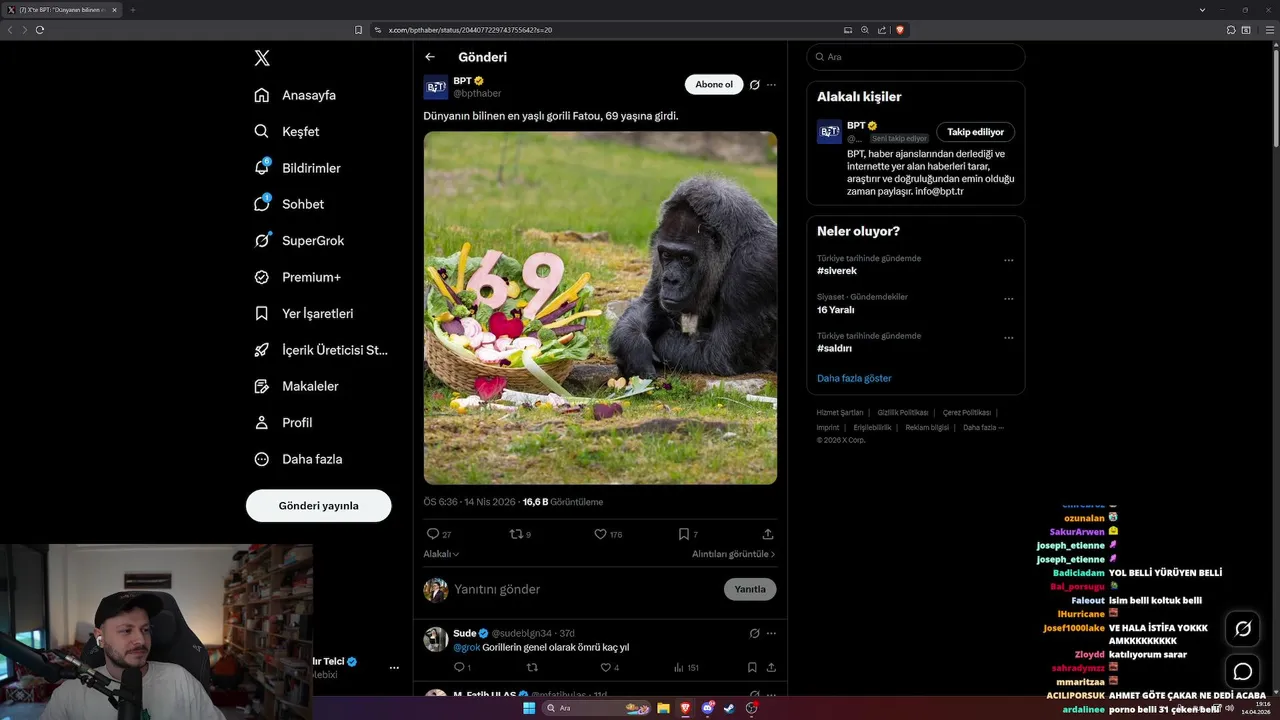Open Makaleler in sidebar
The image size is (1280, 720).
[296, 386]
